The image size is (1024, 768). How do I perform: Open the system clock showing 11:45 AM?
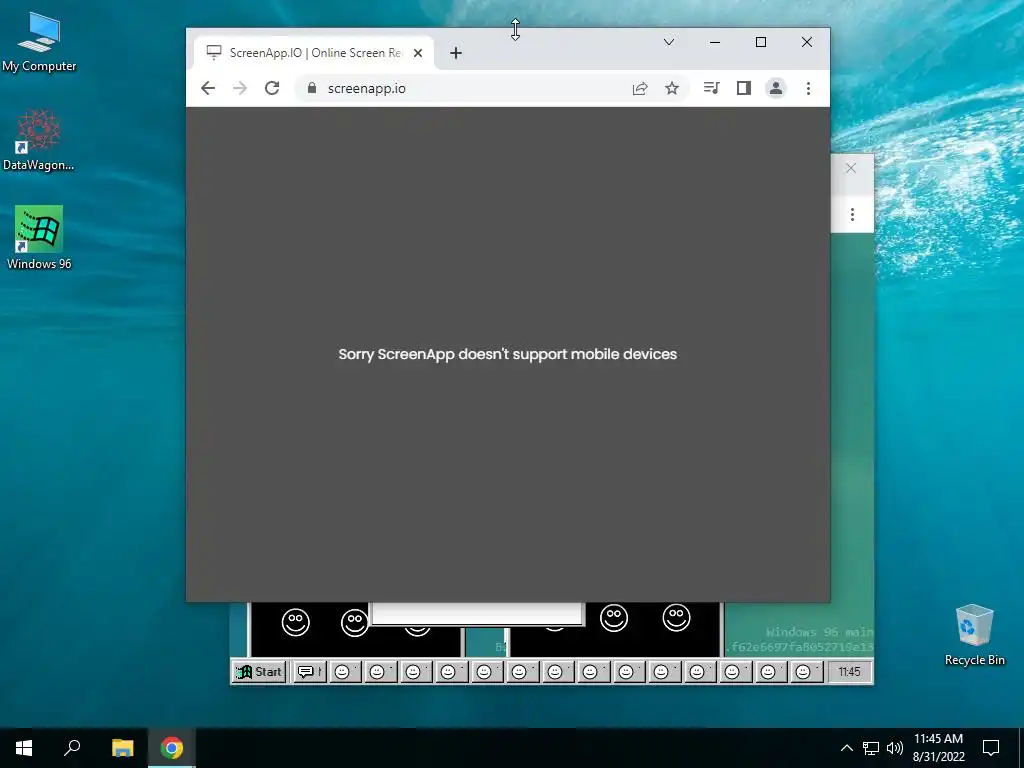point(938,748)
